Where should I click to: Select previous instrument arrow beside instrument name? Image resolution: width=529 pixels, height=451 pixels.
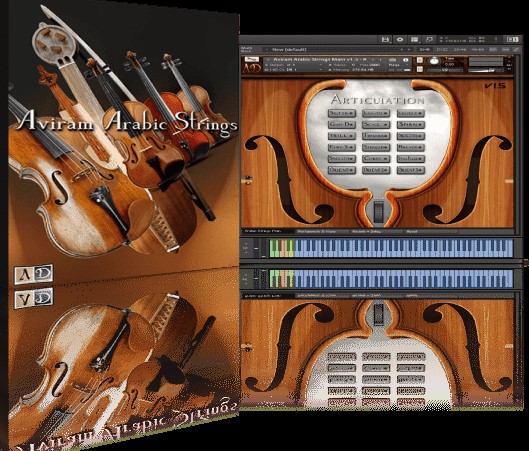(x=372, y=60)
